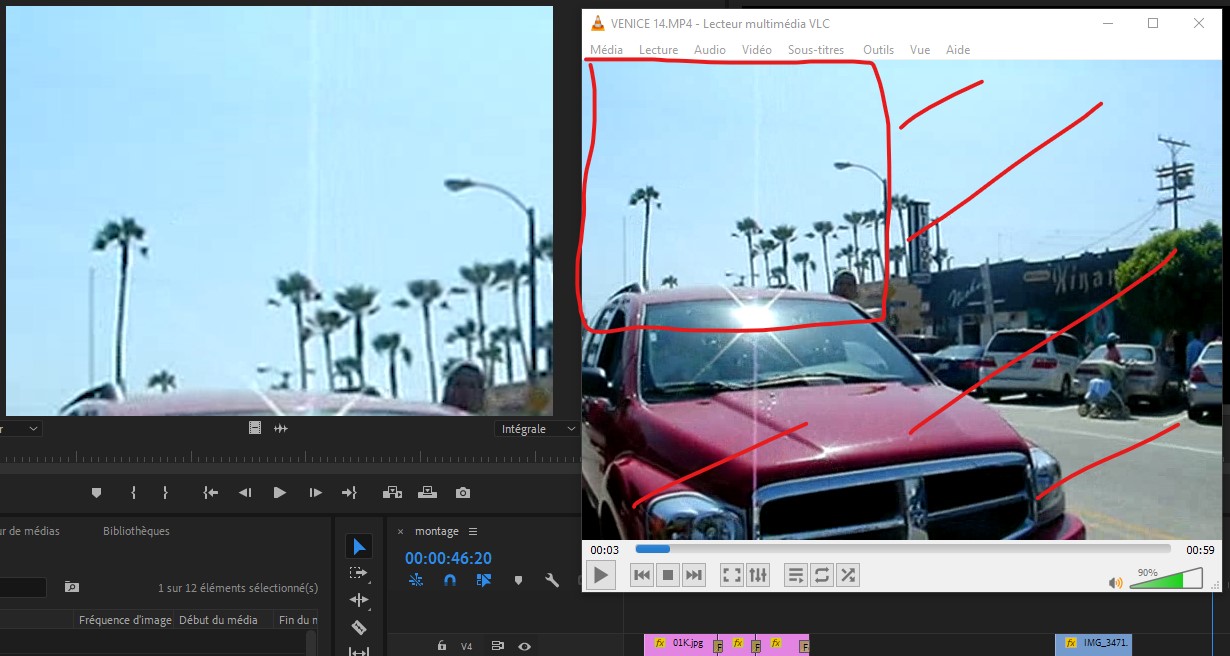Screen dimensions: 1230x656
Task: Open the montage panel menu
Action: 473,532
